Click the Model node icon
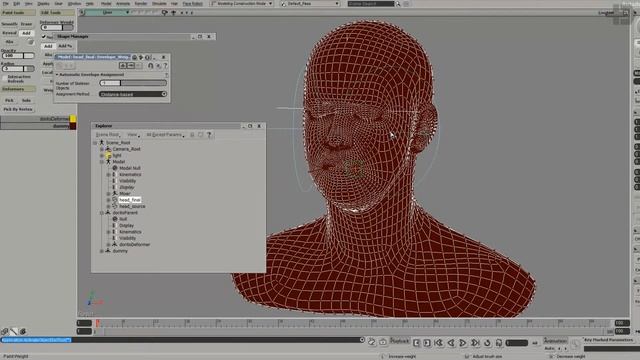The width and height of the screenshot is (640, 360). pos(108,162)
